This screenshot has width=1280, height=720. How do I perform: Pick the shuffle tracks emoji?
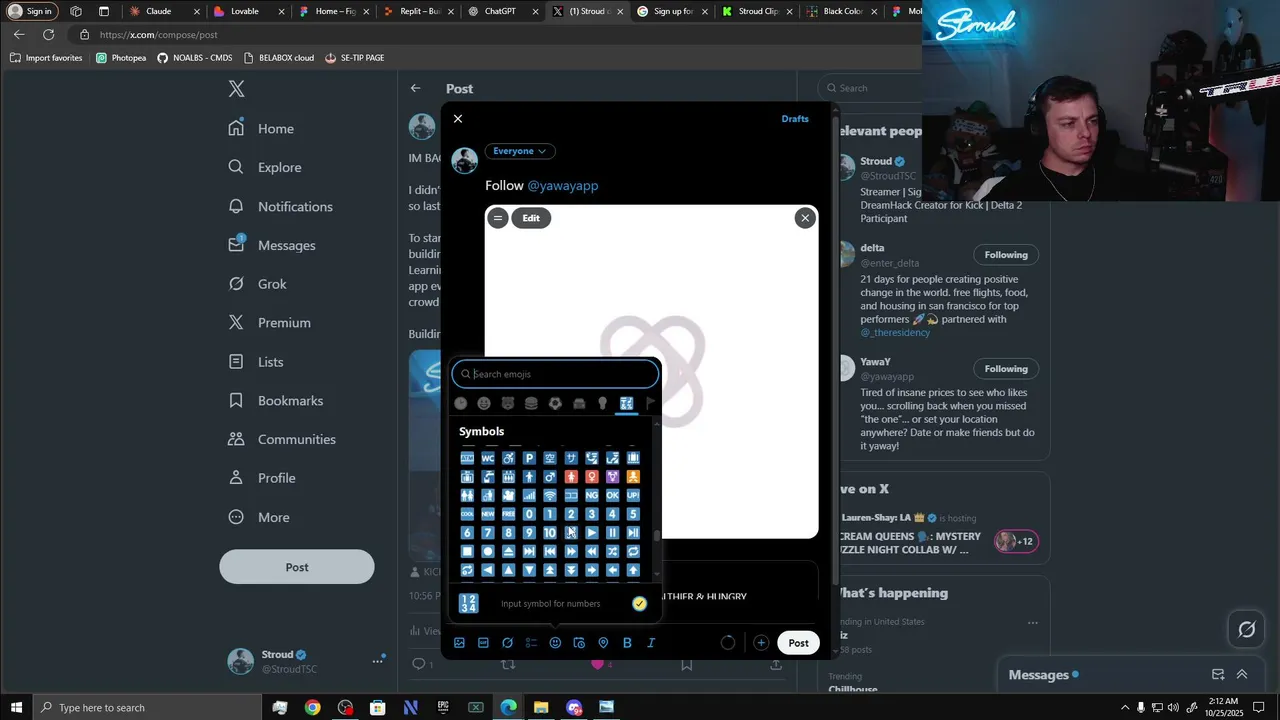[x=612, y=551]
